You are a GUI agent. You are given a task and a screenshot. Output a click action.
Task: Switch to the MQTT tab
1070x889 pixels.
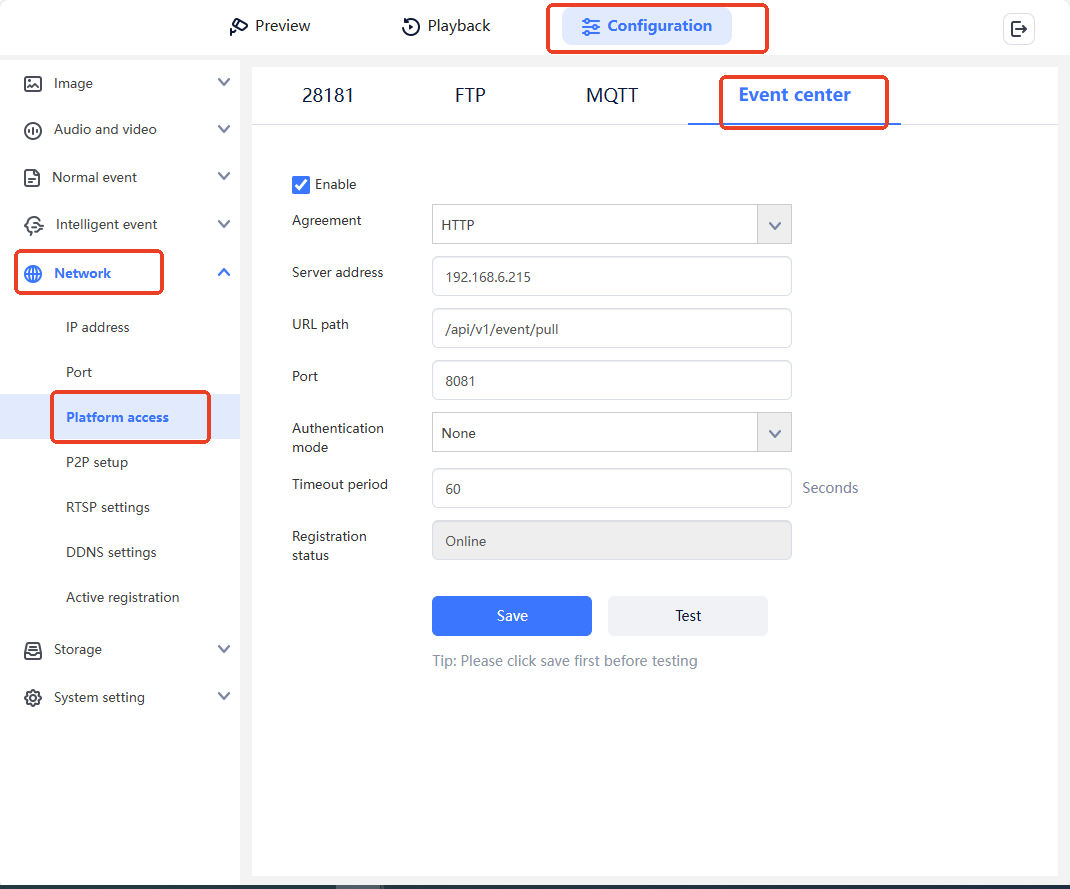click(x=612, y=96)
